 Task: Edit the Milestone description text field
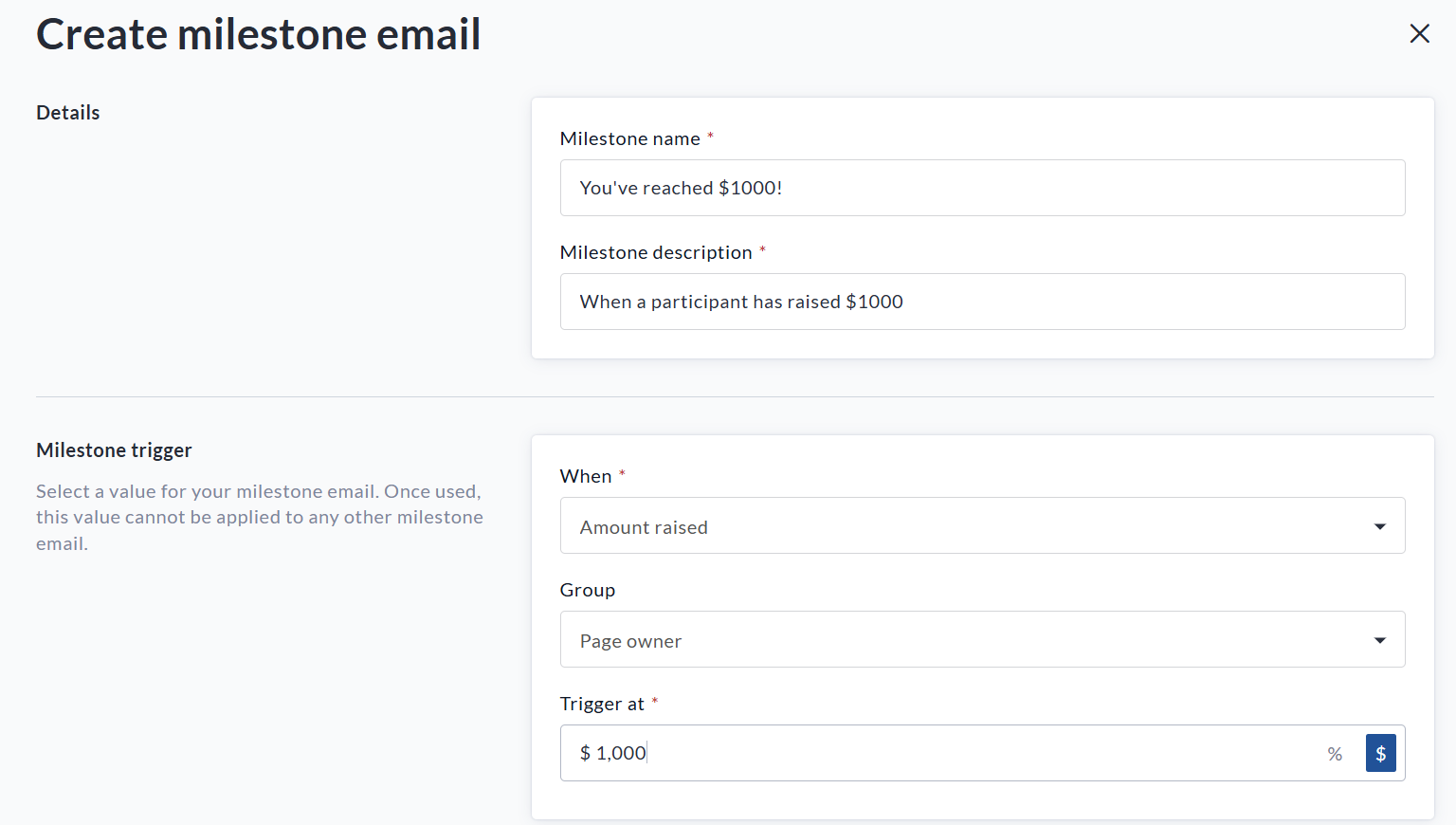(x=982, y=302)
